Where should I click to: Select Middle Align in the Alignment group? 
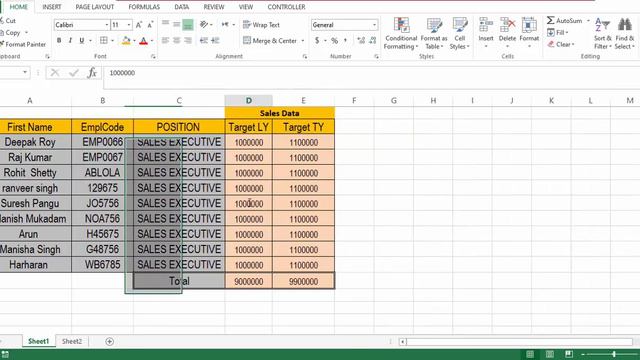[x=176, y=24]
